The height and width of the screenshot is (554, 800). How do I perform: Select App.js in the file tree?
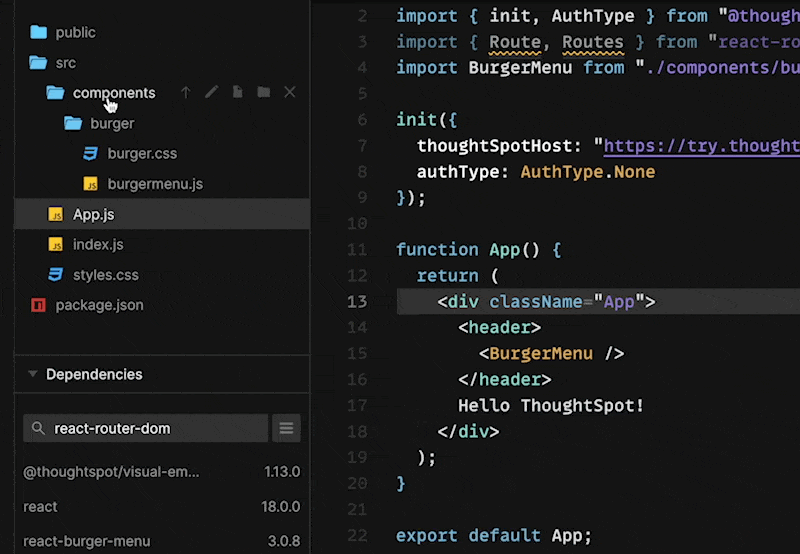[x=162, y=214]
